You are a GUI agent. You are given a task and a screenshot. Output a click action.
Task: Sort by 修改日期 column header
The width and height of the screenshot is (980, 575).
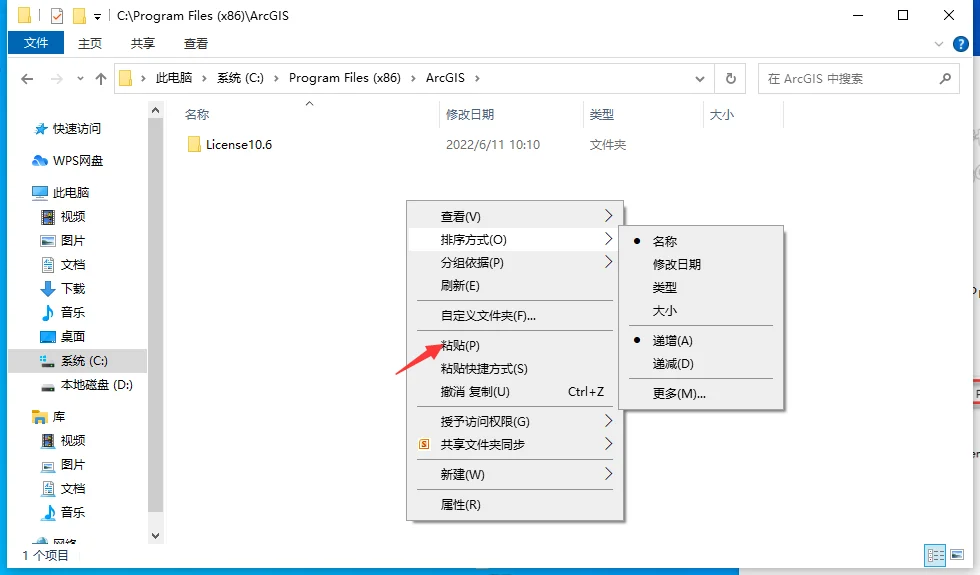click(x=470, y=114)
